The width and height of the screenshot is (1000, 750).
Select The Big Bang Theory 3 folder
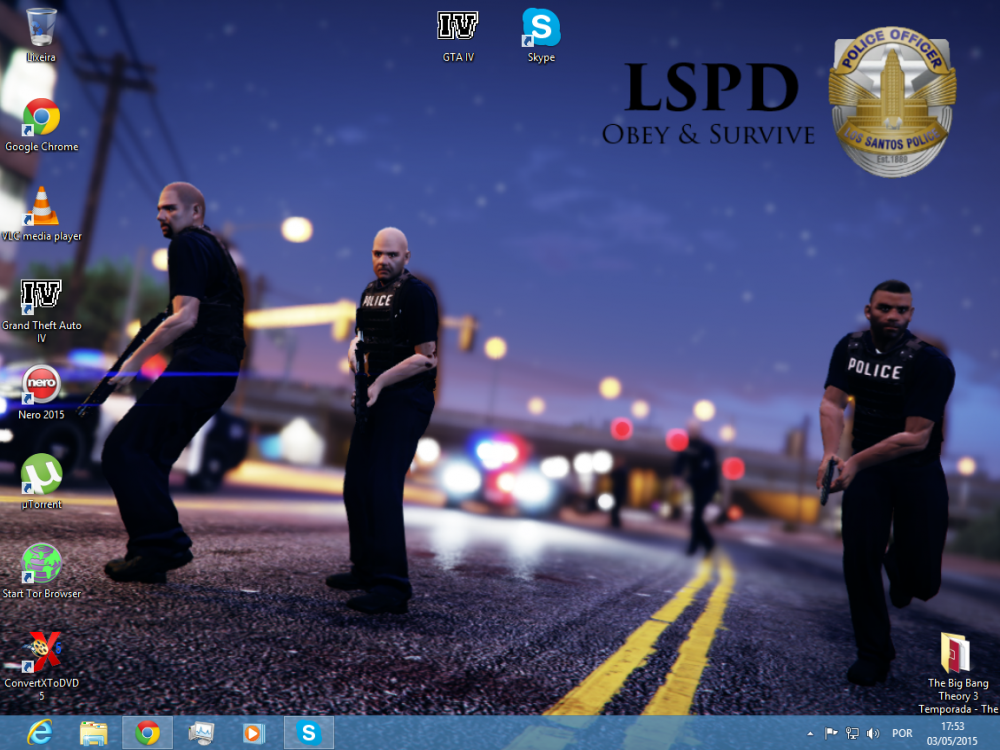958,673
